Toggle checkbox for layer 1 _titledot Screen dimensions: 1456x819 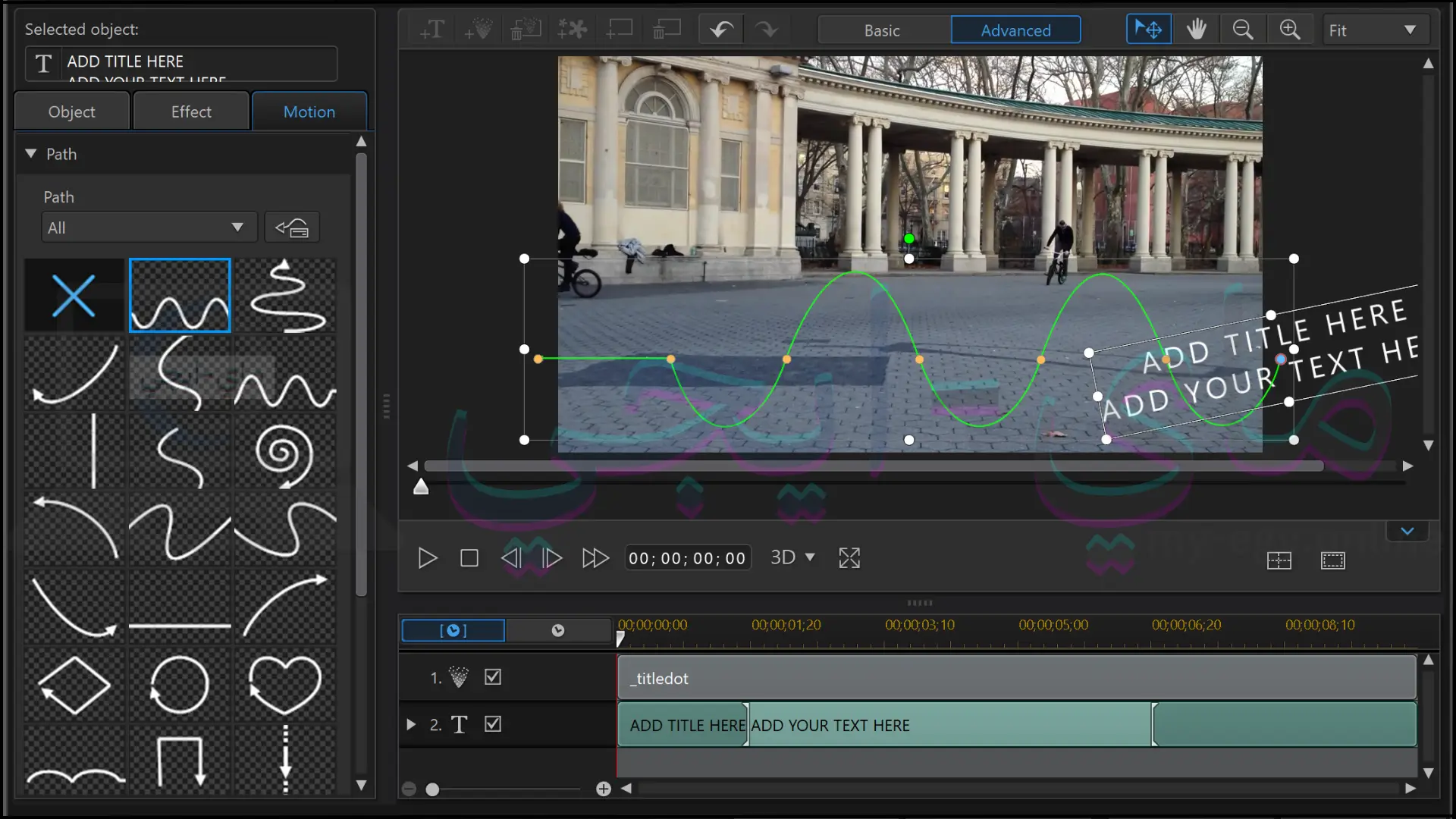point(492,677)
